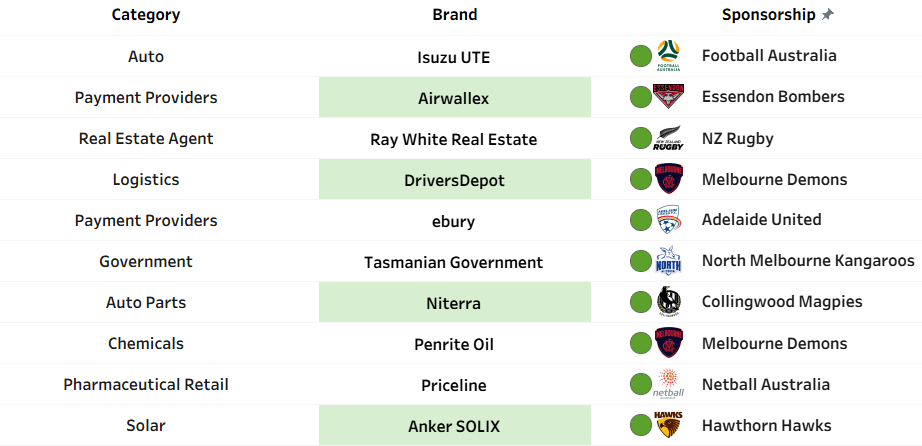Select the Collingwood Magpies logo
Viewport: 922px width, 446px height.
[669, 302]
